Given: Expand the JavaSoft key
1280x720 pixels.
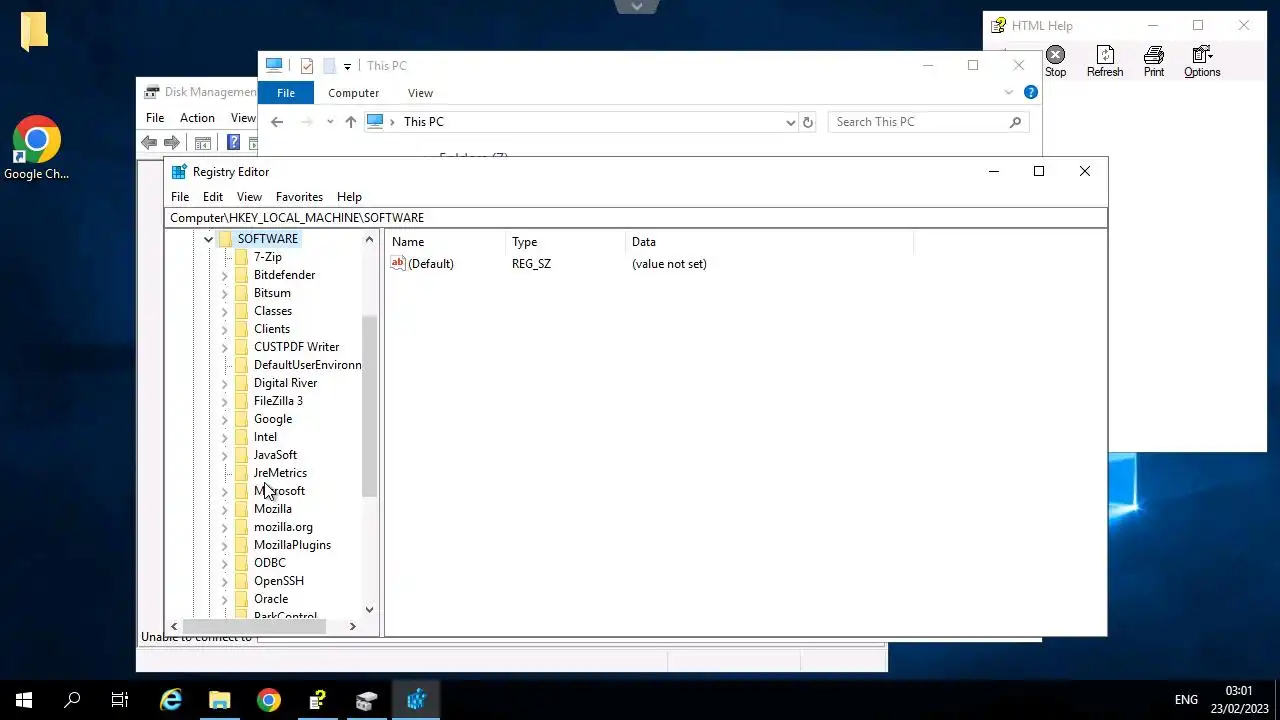Looking at the screenshot, I should pyautogui.click(x=224, y=455).
